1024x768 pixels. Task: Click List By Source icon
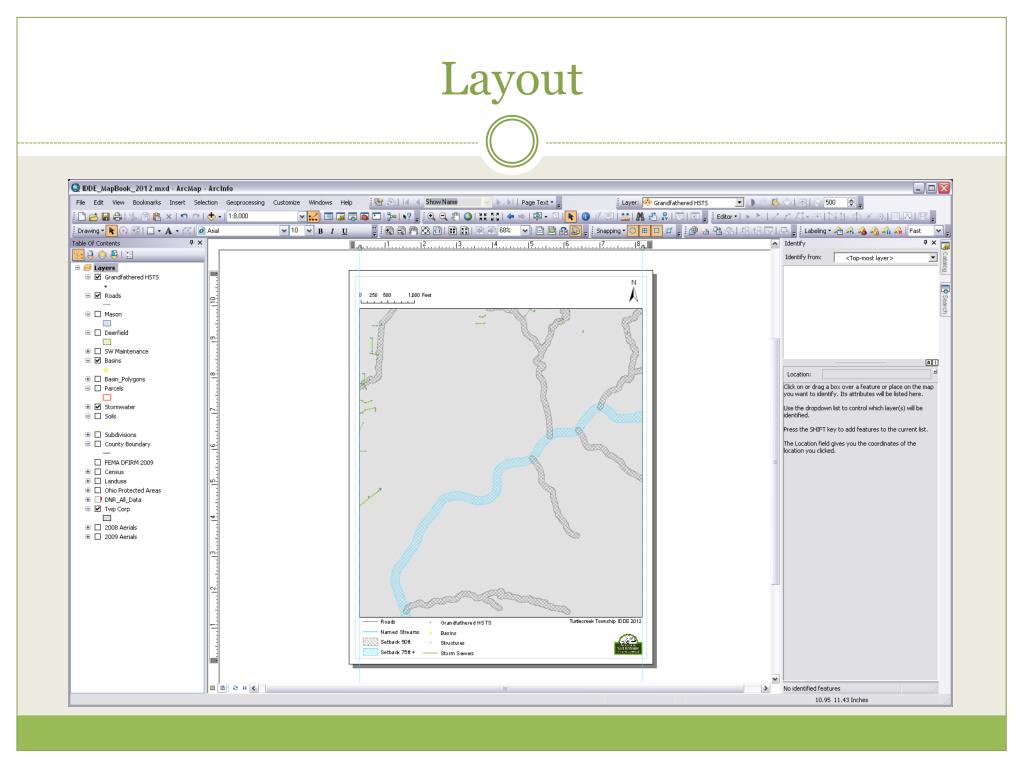click(90, 255)
